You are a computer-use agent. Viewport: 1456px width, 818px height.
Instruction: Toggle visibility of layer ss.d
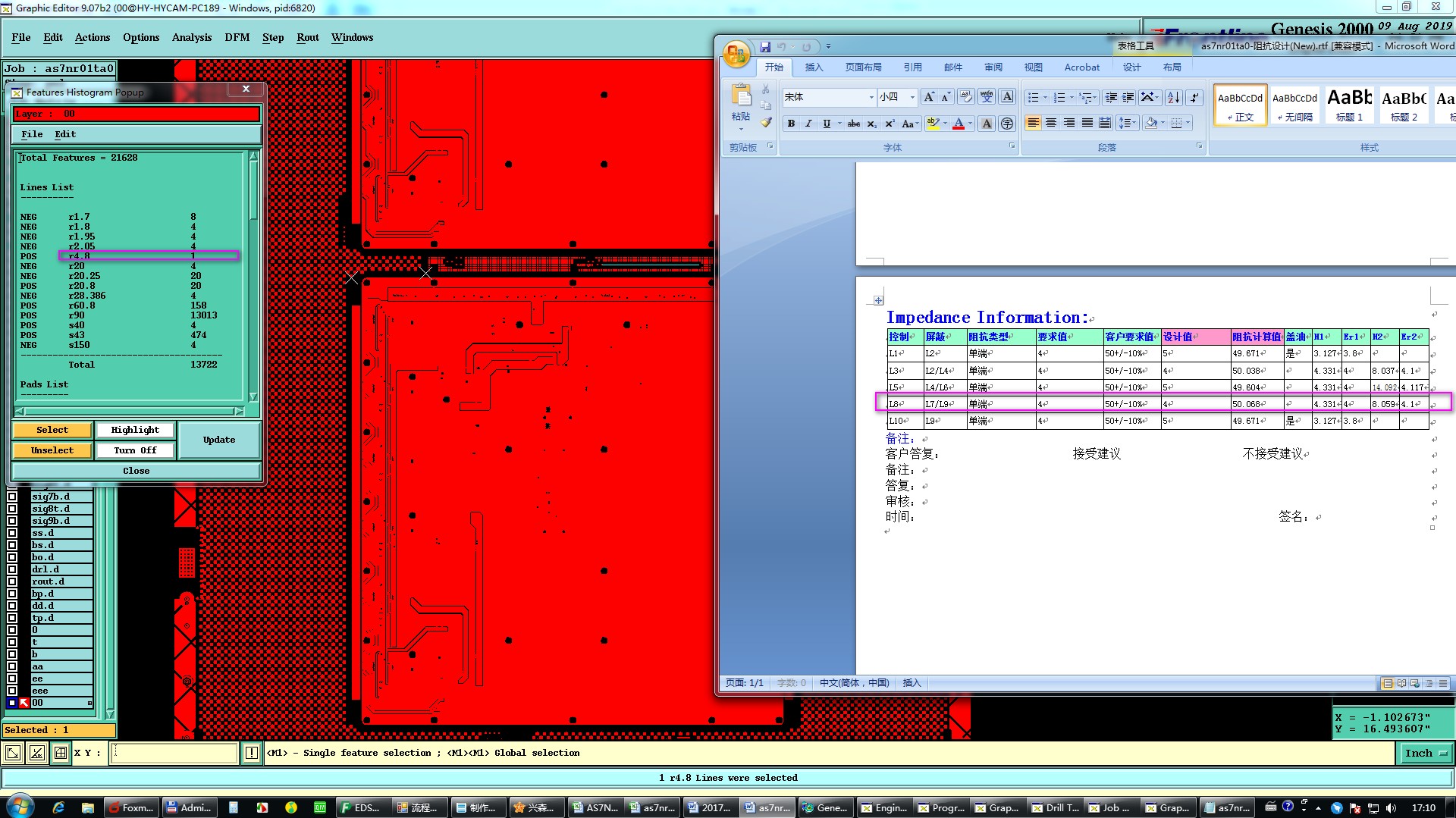[x=12, y=533]
